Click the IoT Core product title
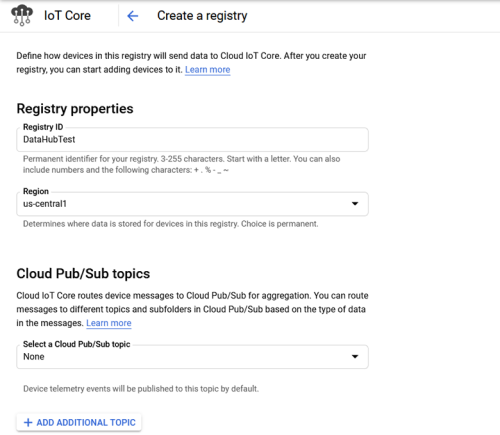This screenshot has width=500, height=435. tap(67, 16)
